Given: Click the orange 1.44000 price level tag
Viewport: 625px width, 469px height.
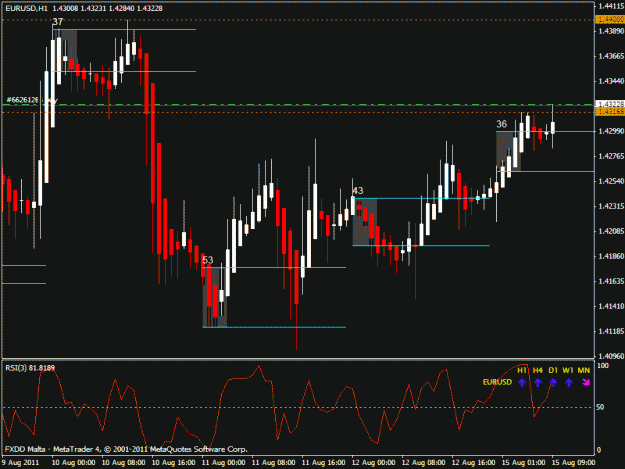Looking at the screenshot, I should 609,20.
